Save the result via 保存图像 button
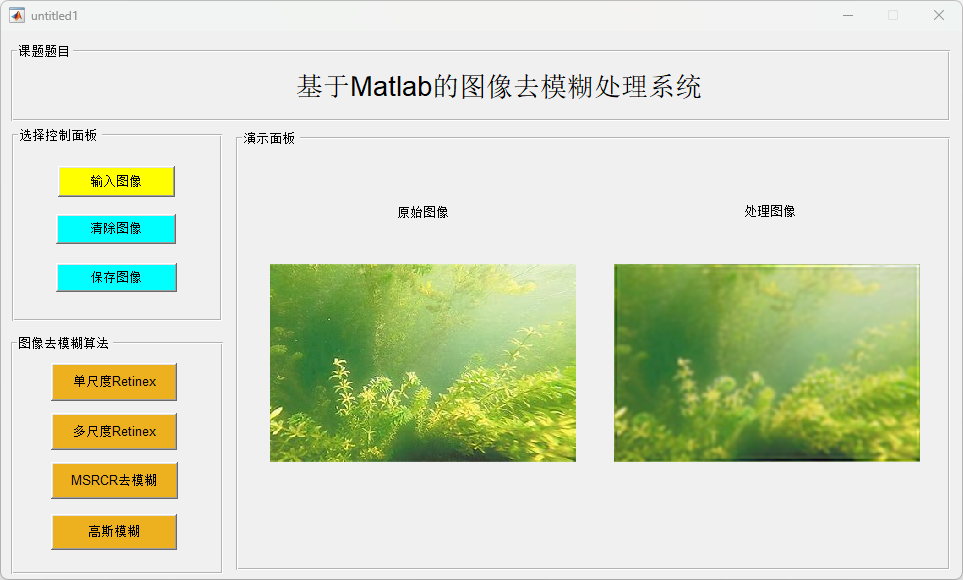The height and width of the screenshot is (580, 963). tap(117, 277)
